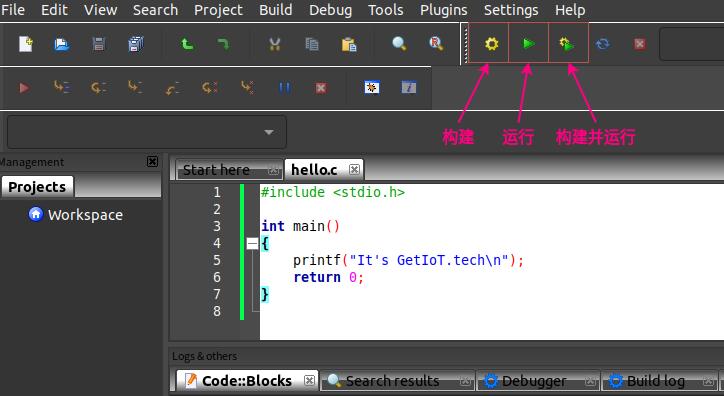724x396 pixels.
Task: Click the Find magnifier icon
Action: click(399, 44)
